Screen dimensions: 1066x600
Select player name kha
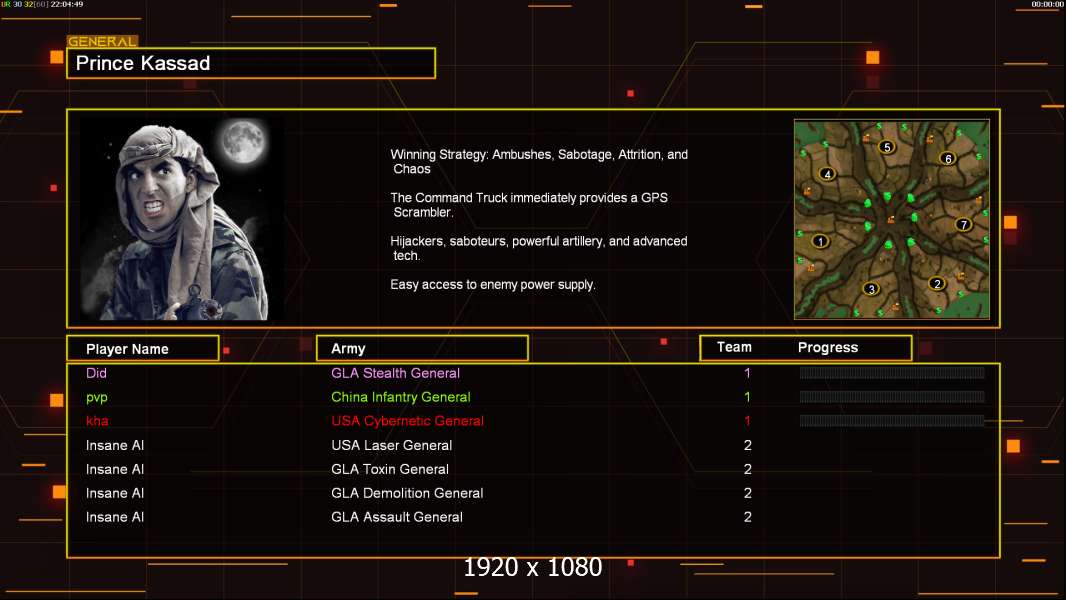click(x=97, y=421)
